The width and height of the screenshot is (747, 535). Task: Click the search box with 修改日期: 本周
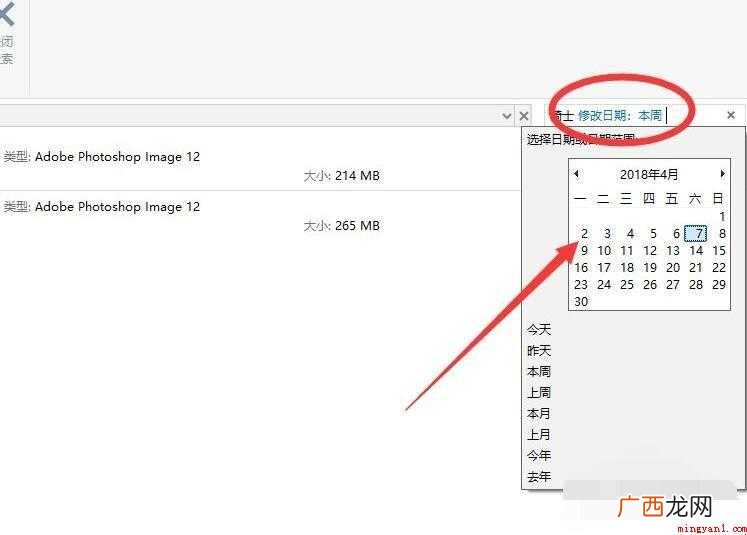click(637, 115)
